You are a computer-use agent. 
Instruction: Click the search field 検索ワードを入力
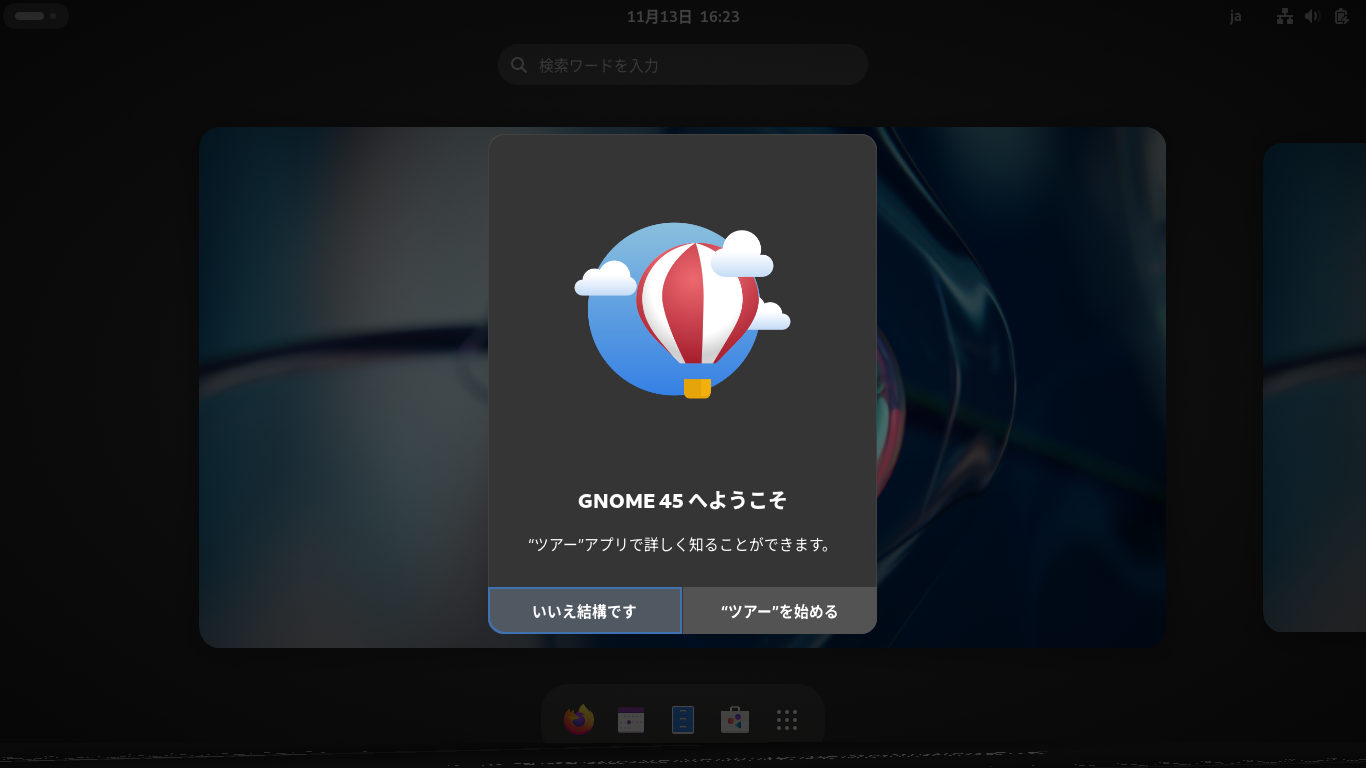tap(683, 65)
